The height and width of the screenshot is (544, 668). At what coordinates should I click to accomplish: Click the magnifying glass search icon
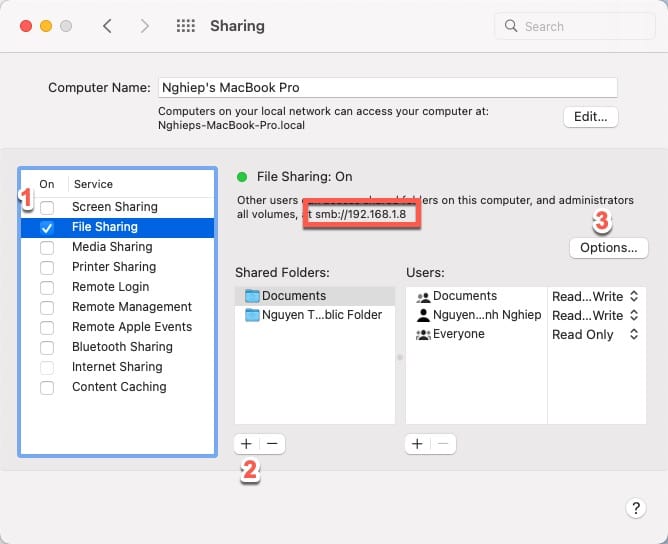(511, 26)
